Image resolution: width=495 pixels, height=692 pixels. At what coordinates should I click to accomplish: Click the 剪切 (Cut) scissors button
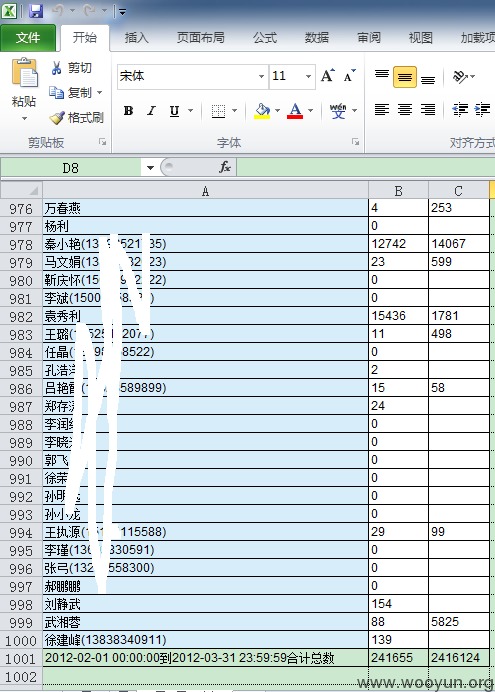[71, 68]
